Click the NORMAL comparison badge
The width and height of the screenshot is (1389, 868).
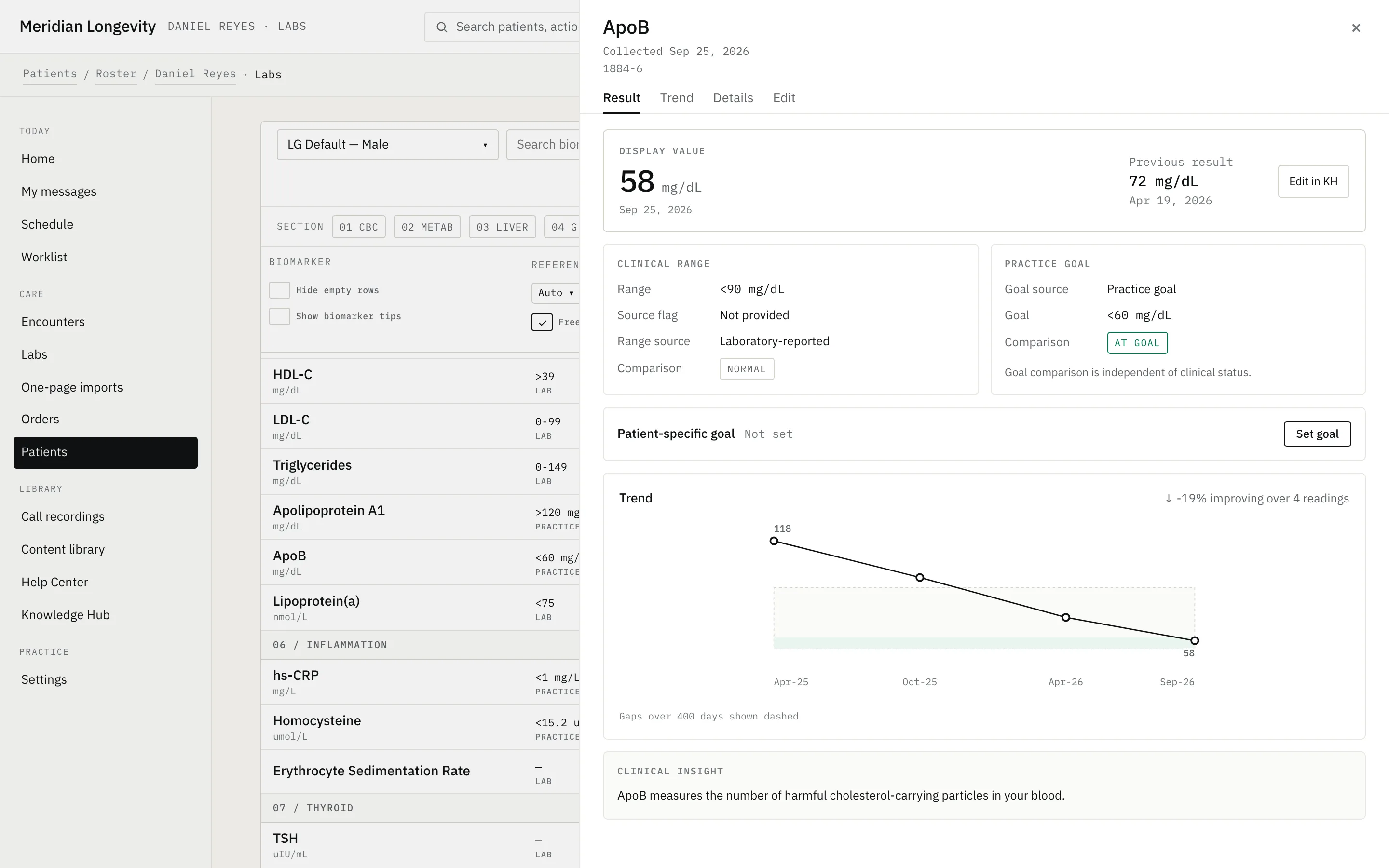(746, 369)
